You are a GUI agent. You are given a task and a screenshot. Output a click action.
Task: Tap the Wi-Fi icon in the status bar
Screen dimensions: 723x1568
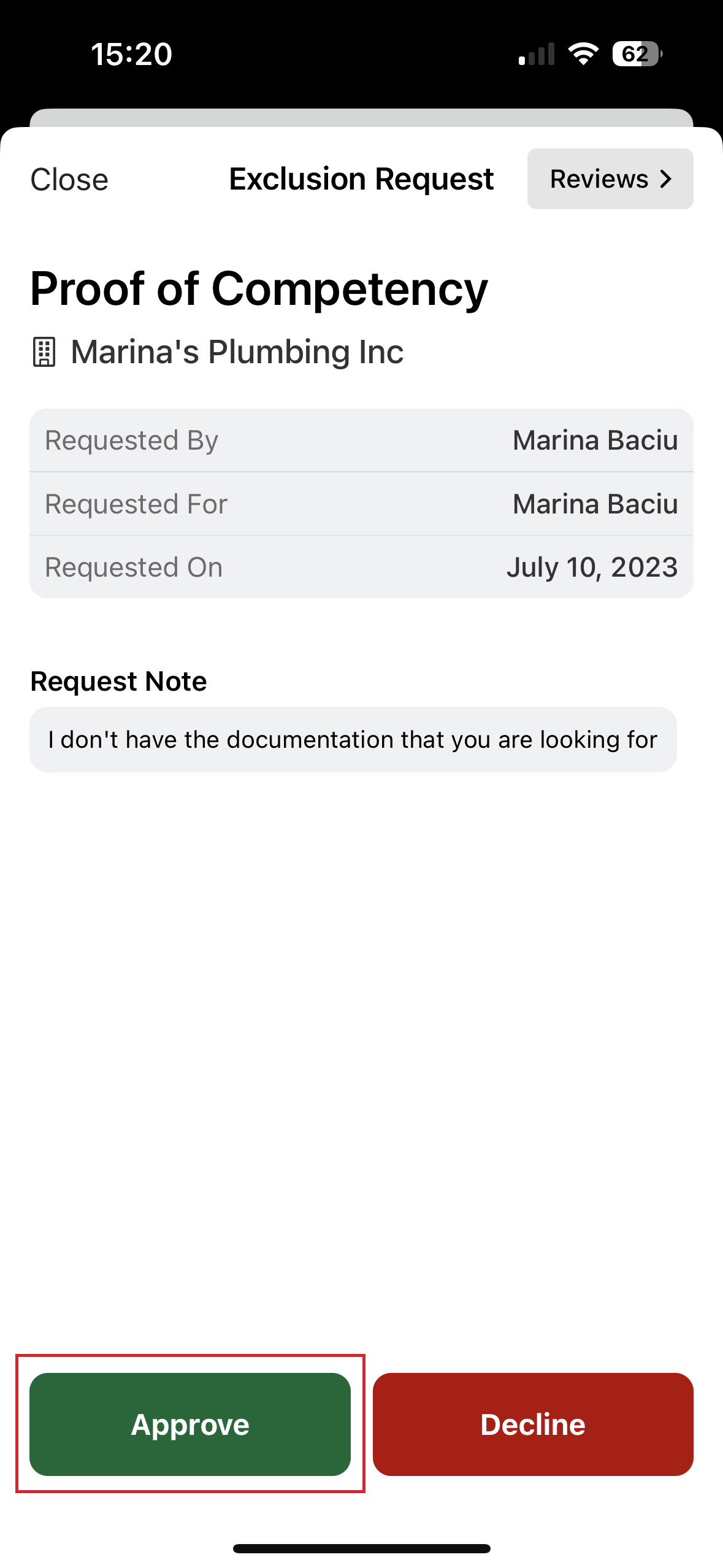[583, 54]
